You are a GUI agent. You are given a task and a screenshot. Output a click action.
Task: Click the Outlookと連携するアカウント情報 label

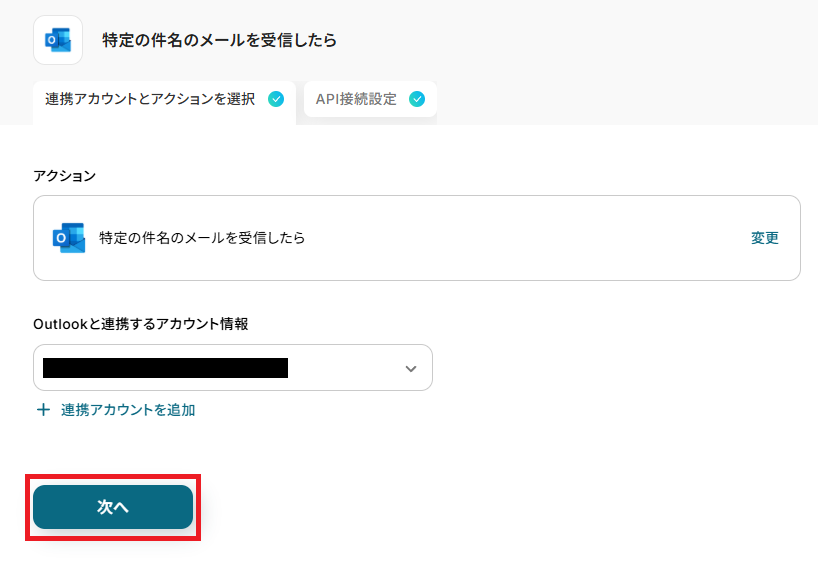click(x=140, y=324)
